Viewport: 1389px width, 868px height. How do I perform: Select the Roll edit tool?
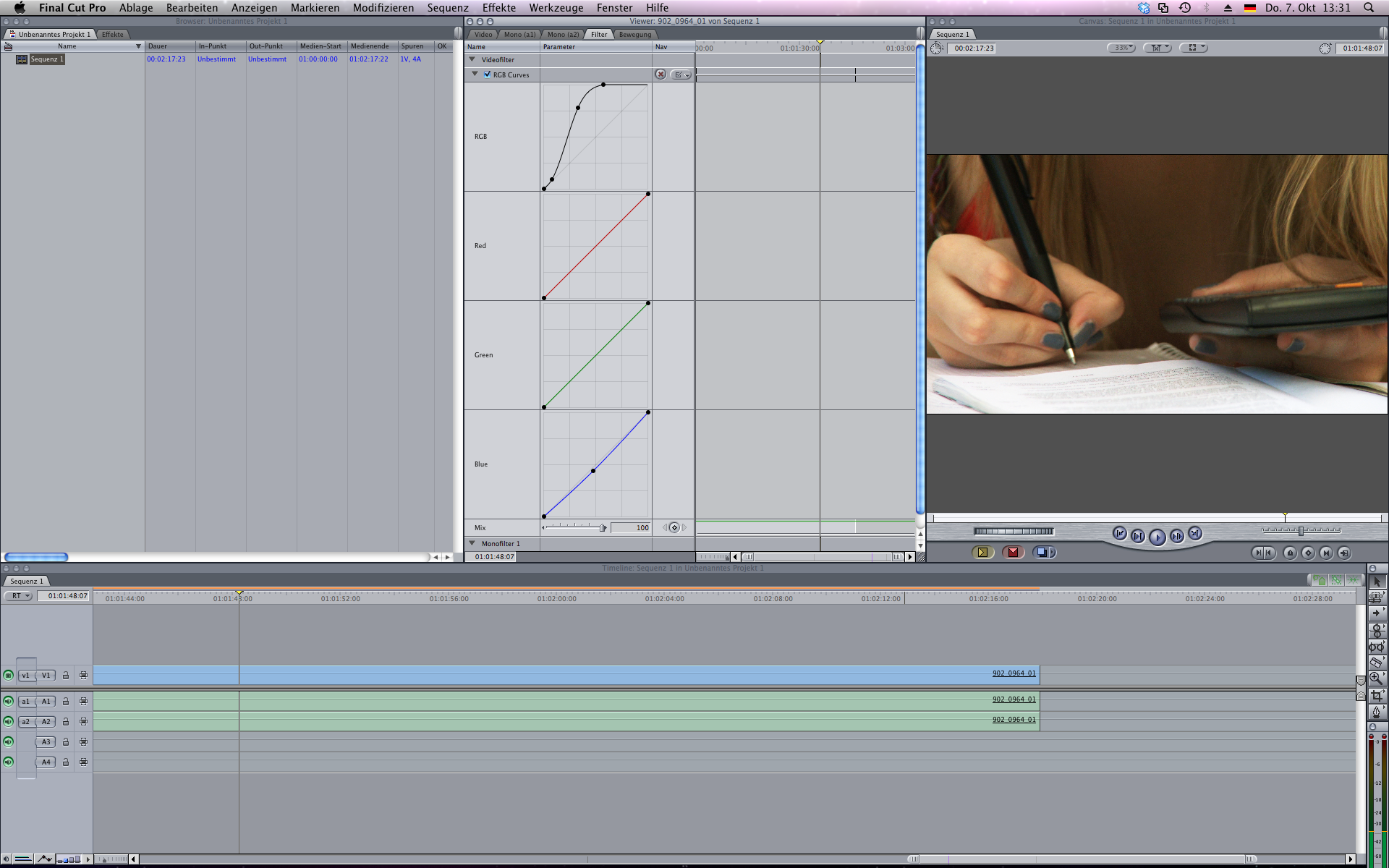pyautogui.click(x=1377, y=630)
